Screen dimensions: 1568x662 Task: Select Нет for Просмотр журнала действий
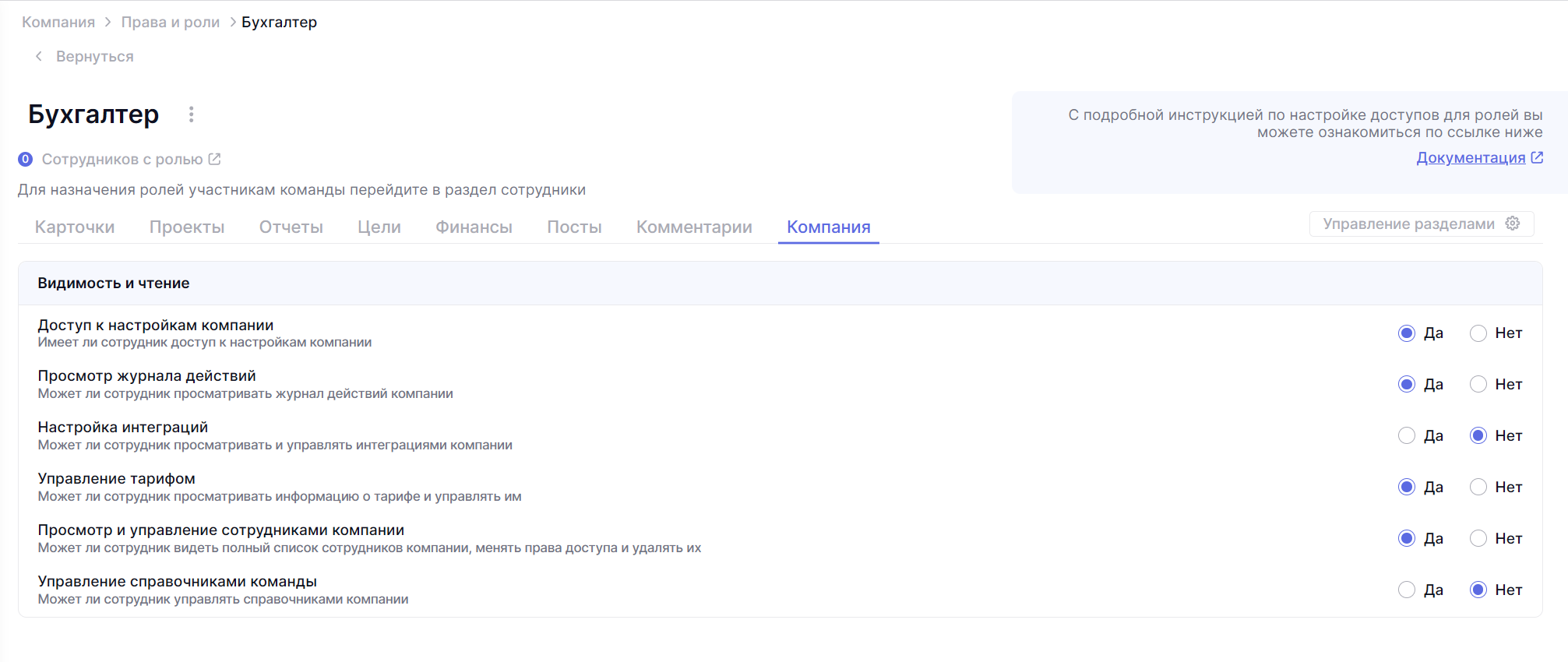point(1478,384)
